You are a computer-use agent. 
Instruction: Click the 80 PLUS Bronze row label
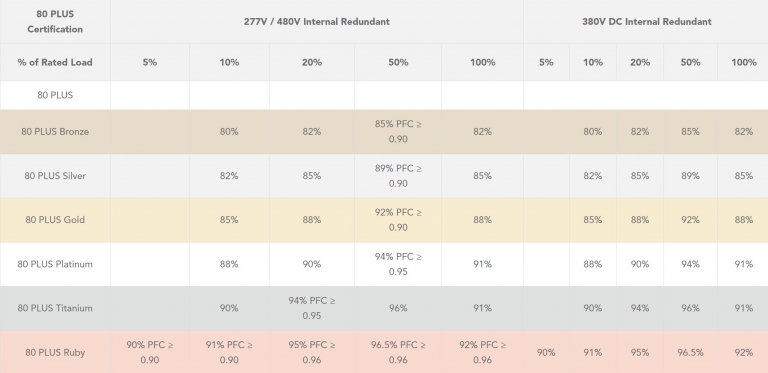click(x=55, y=132)
